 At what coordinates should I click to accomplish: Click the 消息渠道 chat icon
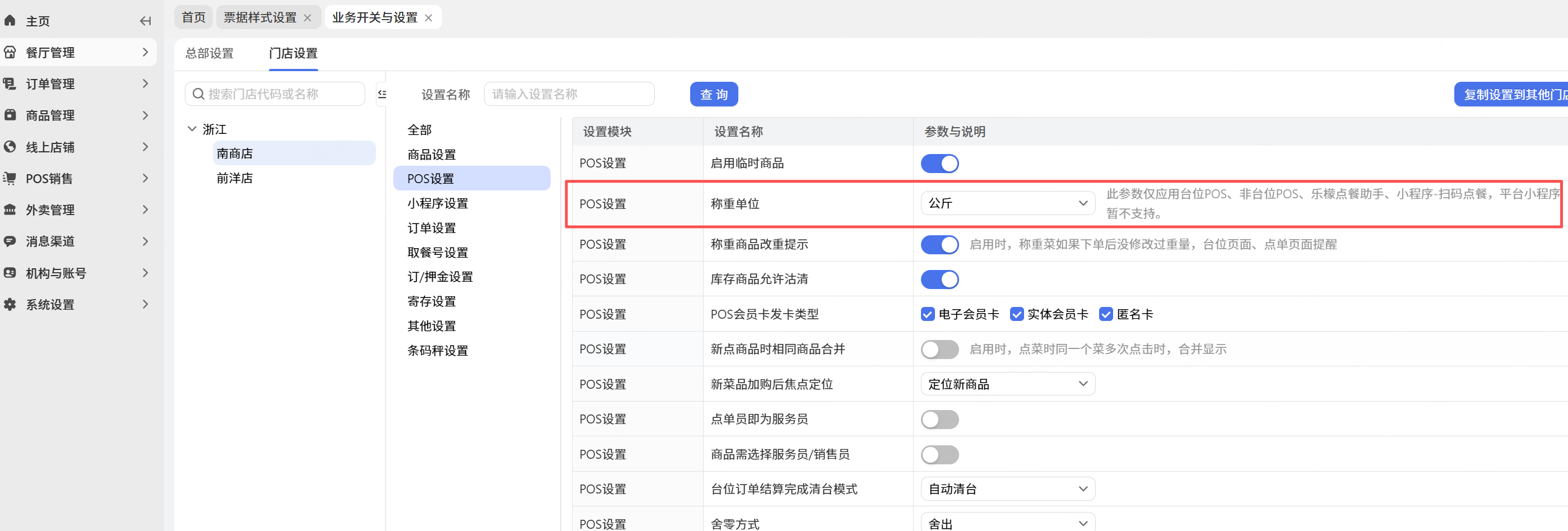point(10,241)
